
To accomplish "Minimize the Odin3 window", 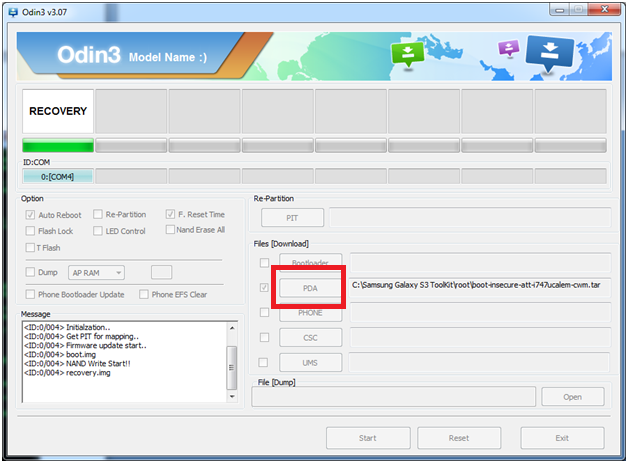I will [560, 10].
